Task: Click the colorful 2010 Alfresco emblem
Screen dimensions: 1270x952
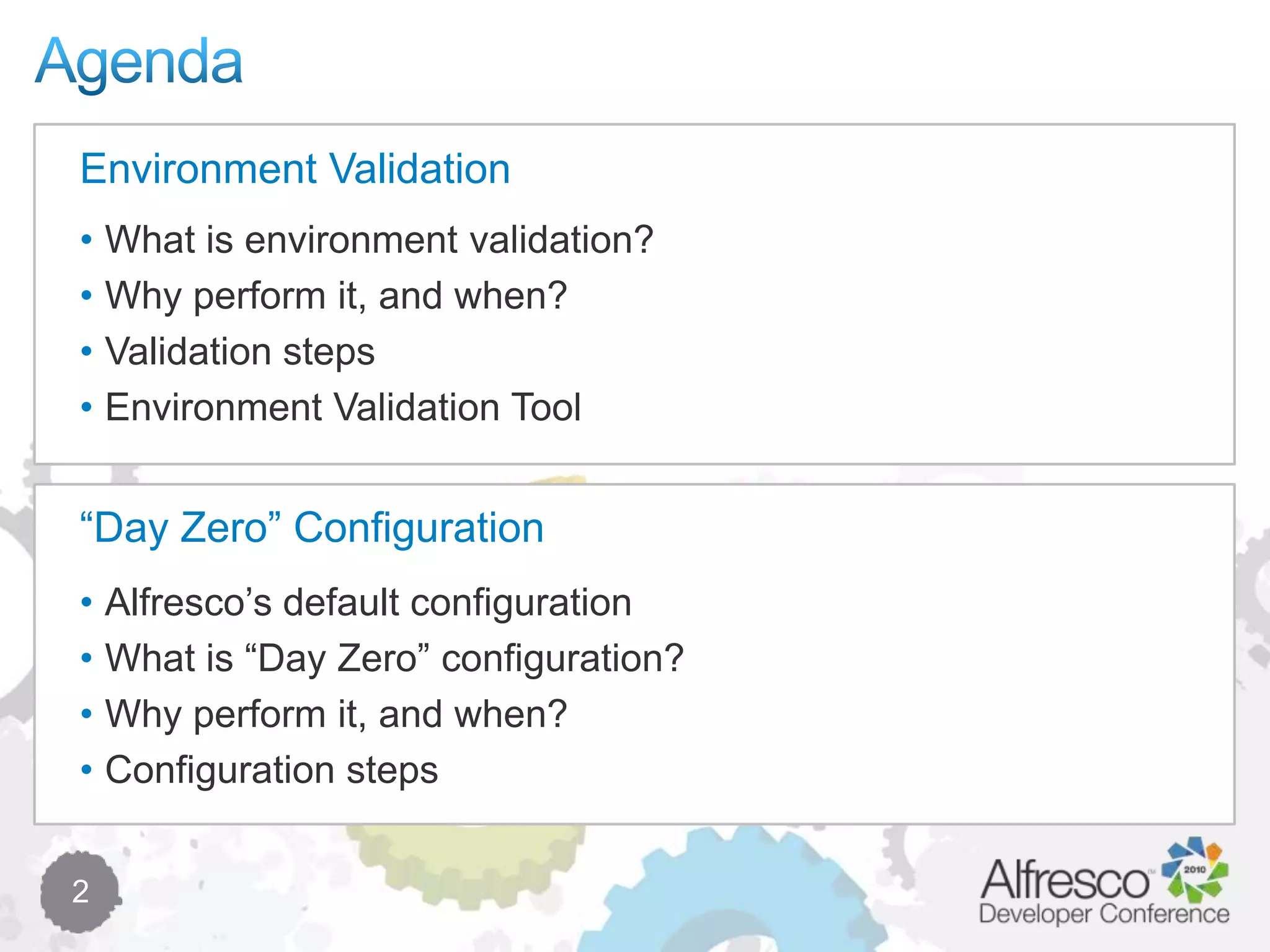Action: pos(1194,868)
